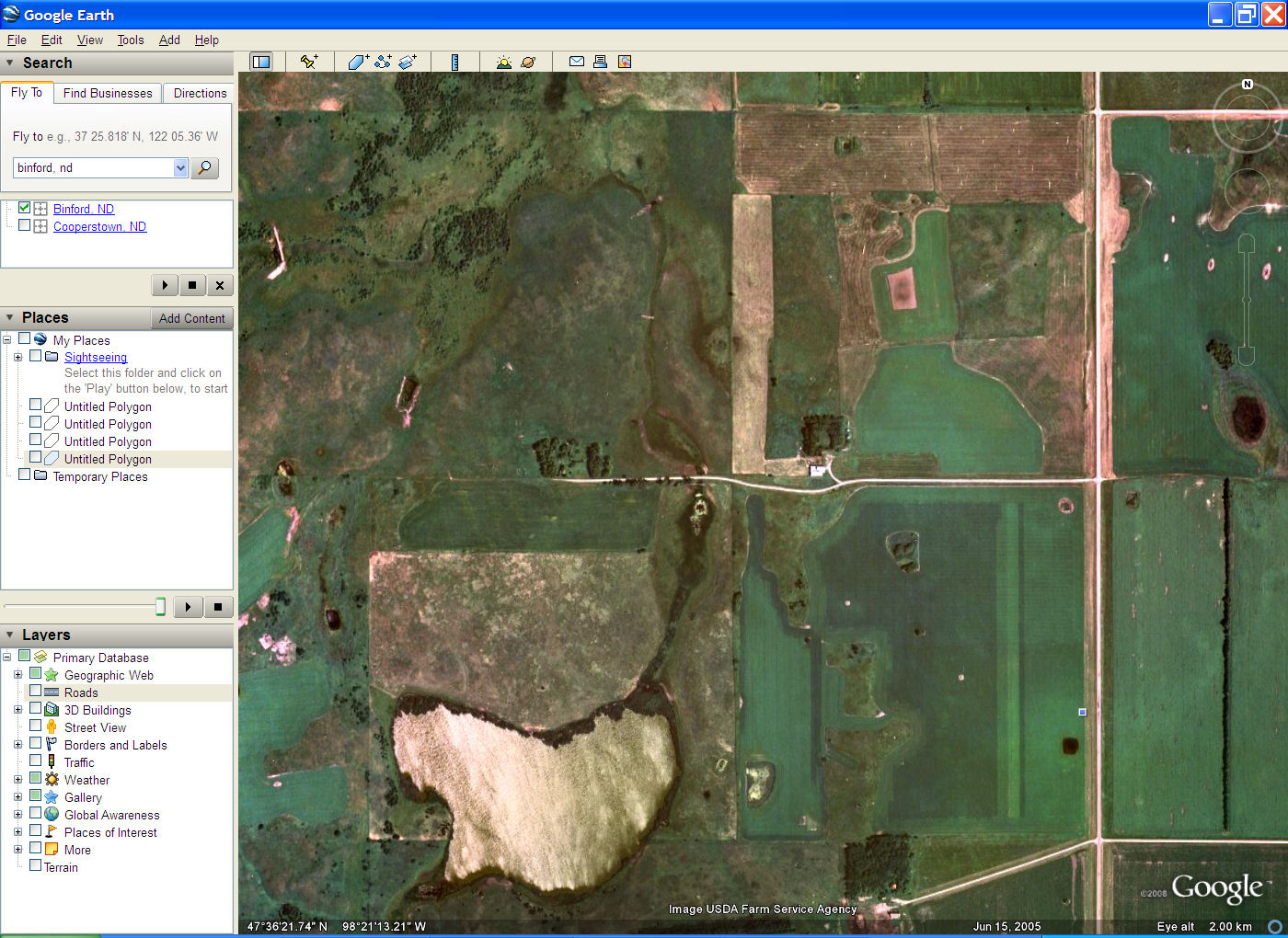
Task: Uncheck the Binford, ND result
Action: (x=24, y=208)
